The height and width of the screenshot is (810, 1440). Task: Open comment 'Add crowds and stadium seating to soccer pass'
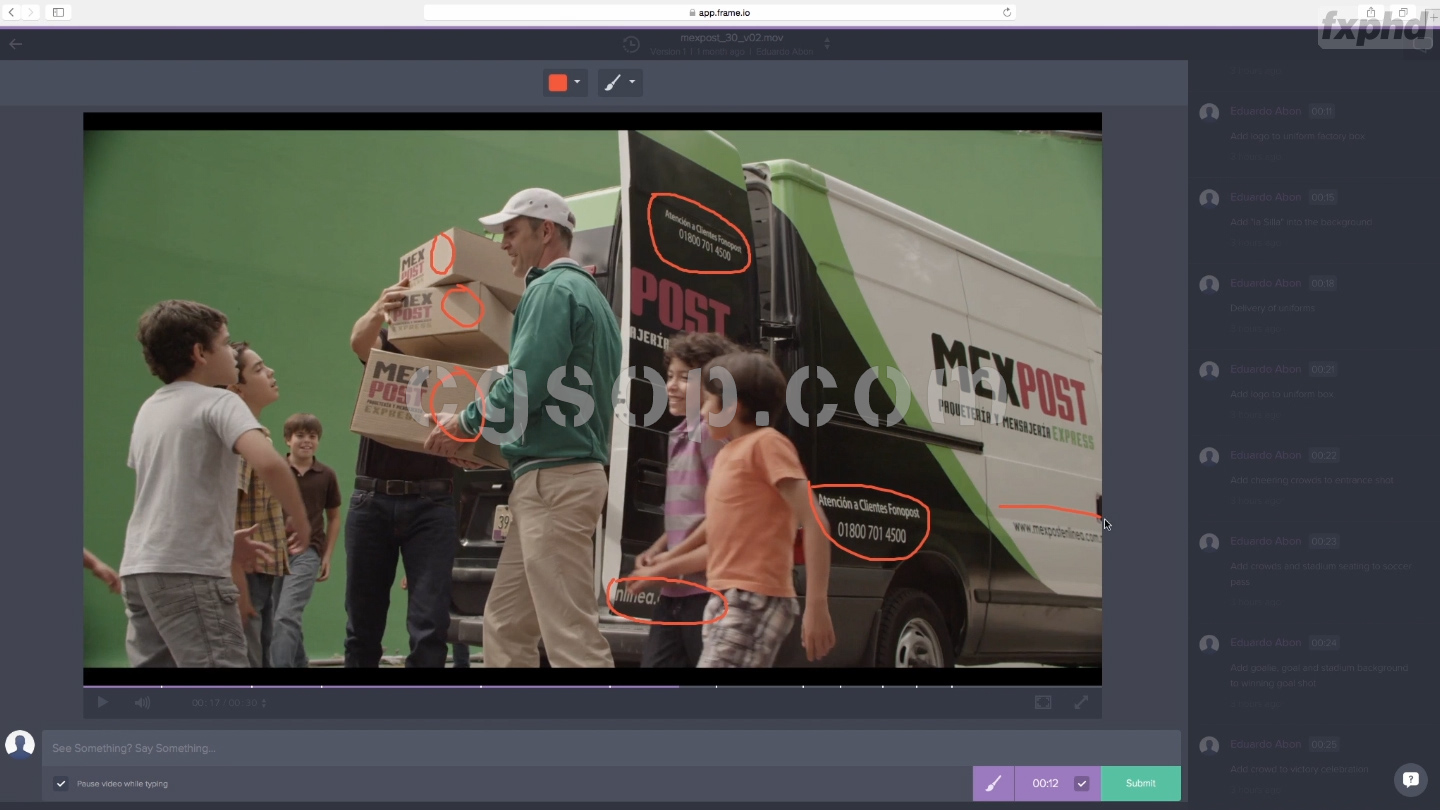[1320, 573]
